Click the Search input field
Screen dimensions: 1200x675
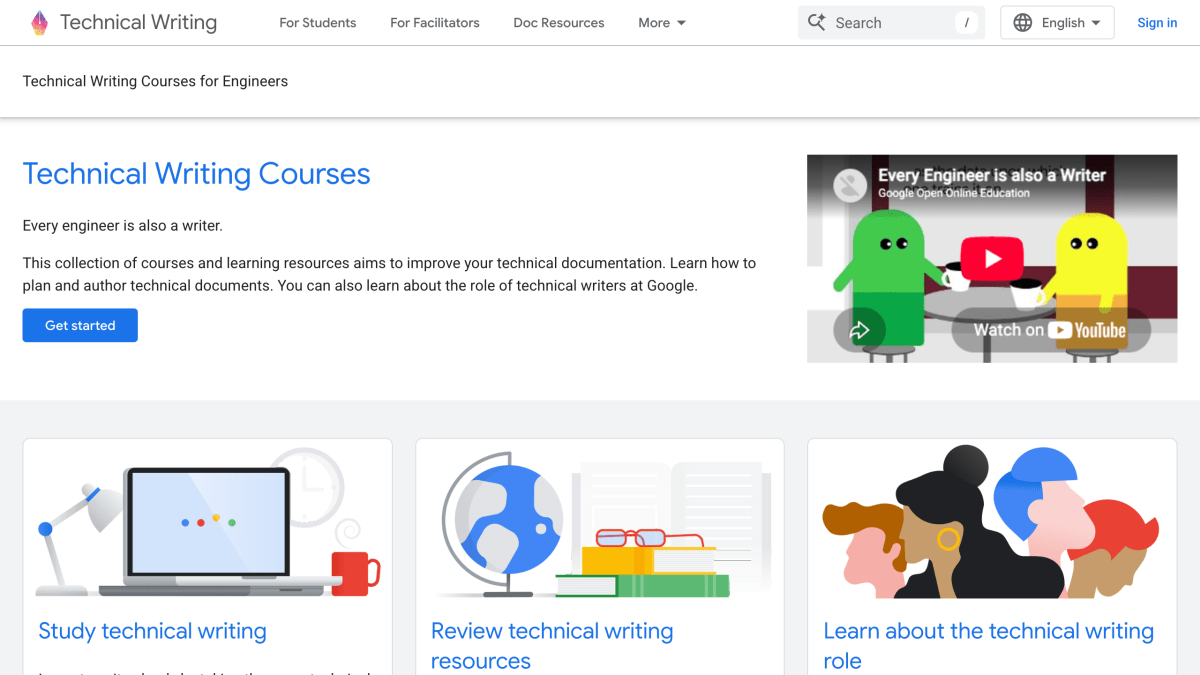891,22
